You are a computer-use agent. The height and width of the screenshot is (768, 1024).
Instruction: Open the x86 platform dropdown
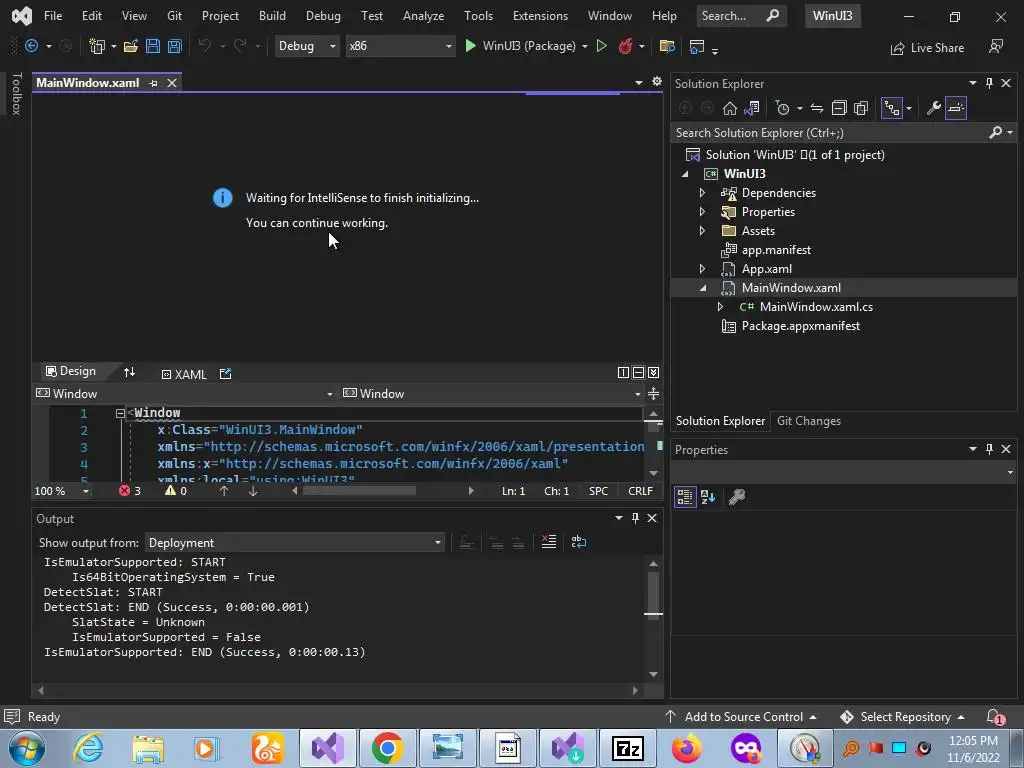[400, 46]
